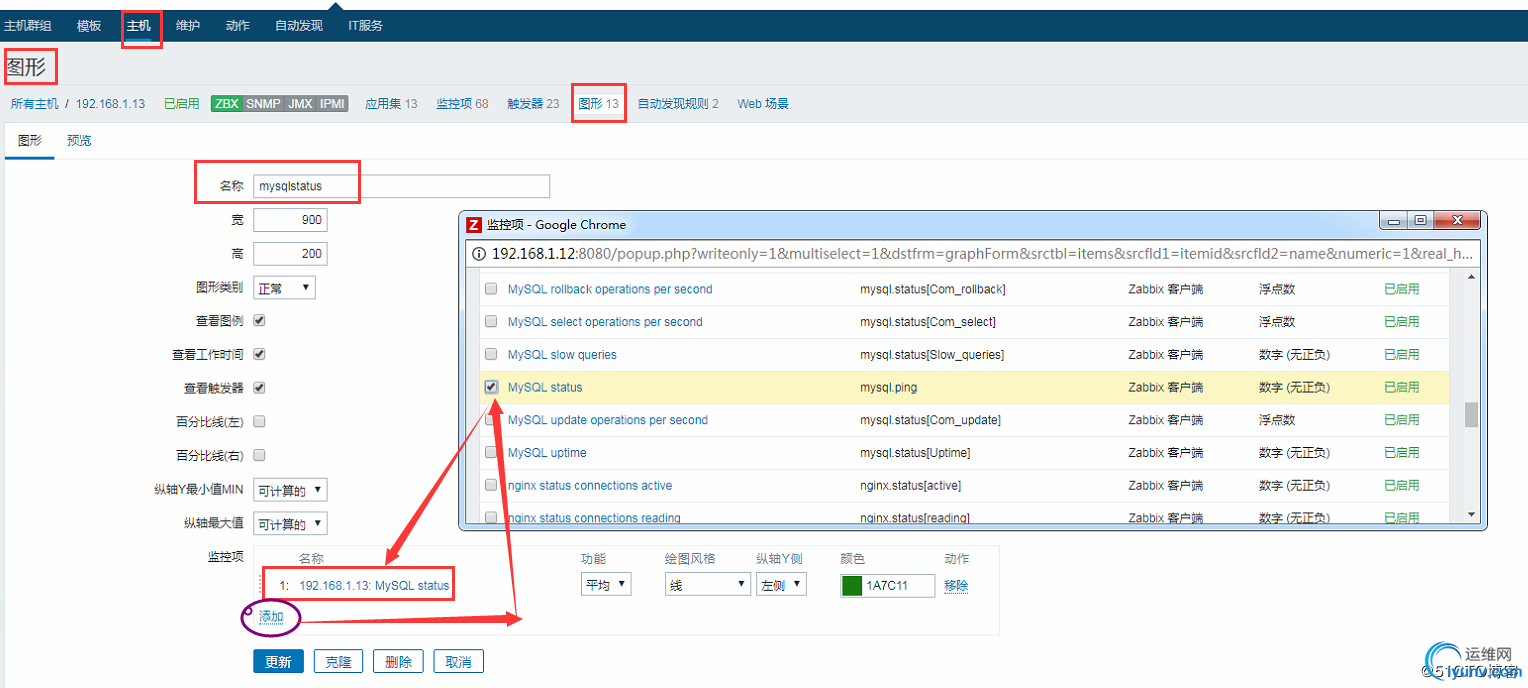Toggle the 查看图例 checkbox

[x=259, y=321]
